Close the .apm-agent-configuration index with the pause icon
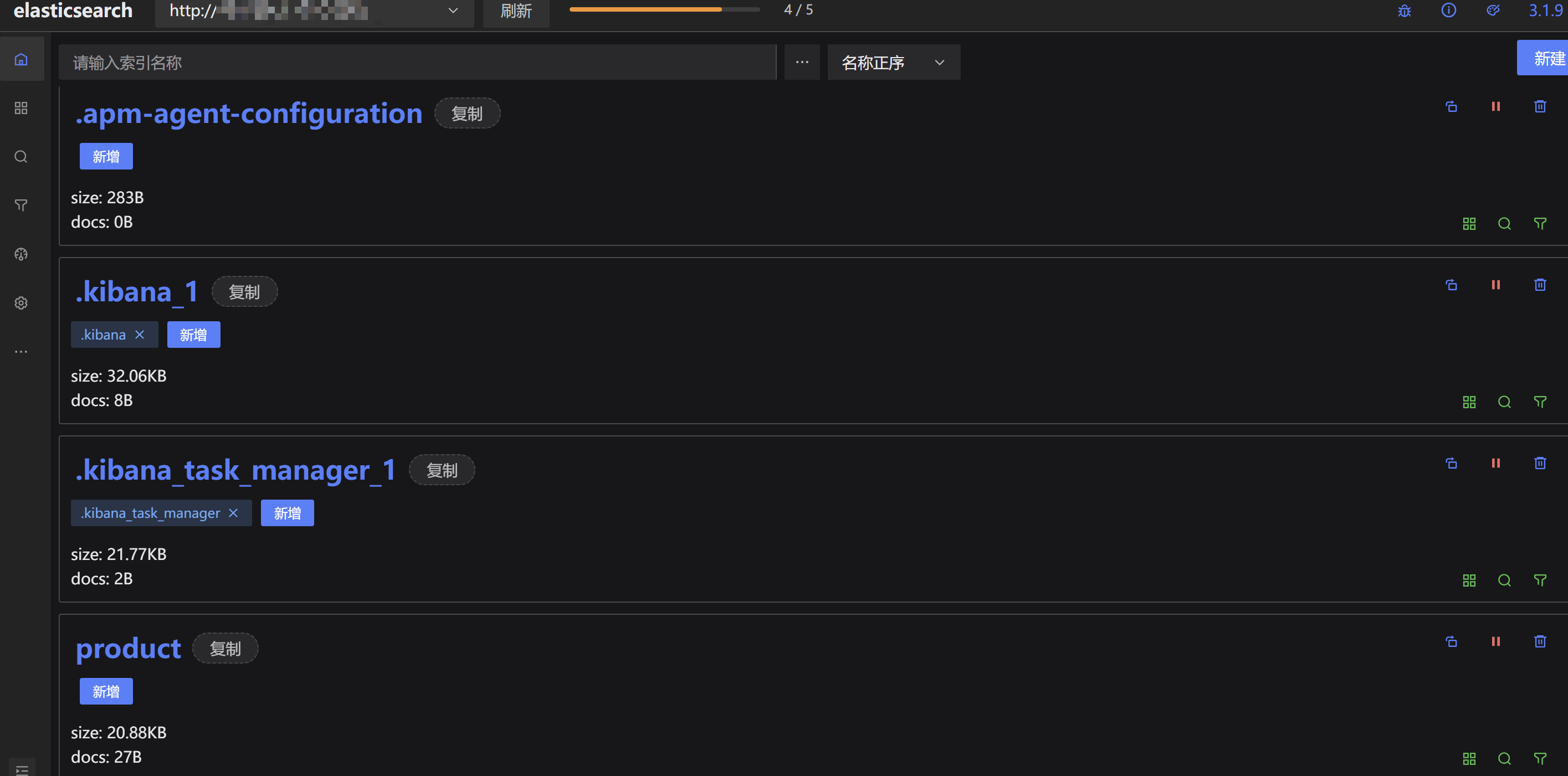Viewport: 1568px width, 776px height. (x=1495, y=106)
